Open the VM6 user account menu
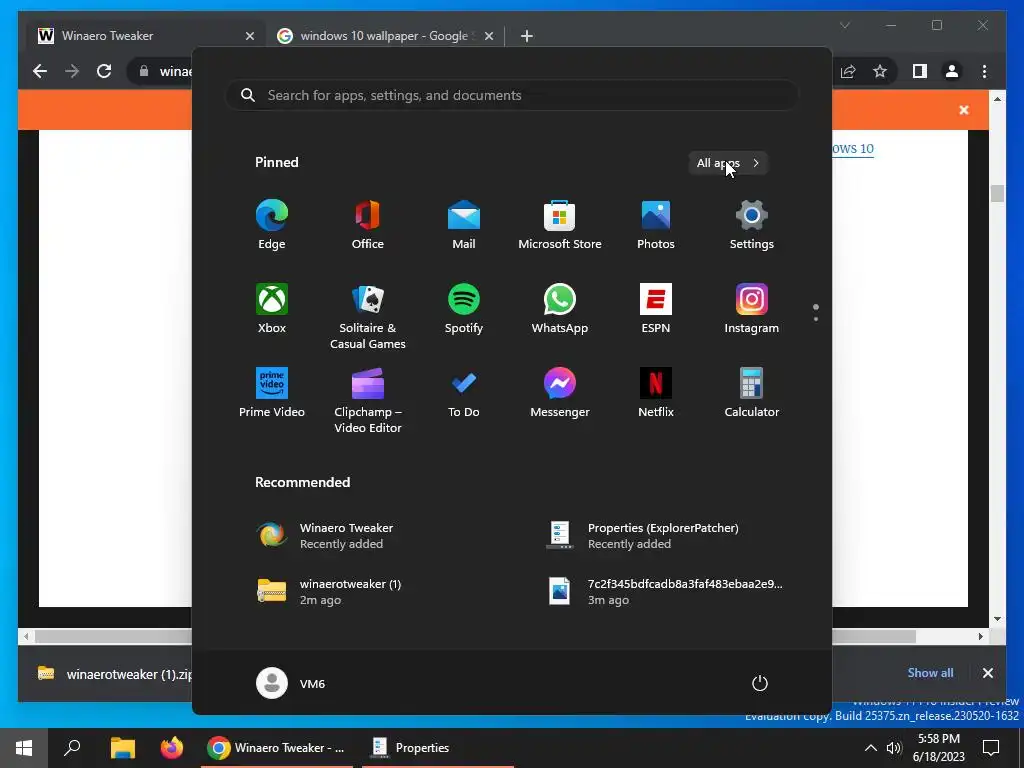 pos(291,683)
